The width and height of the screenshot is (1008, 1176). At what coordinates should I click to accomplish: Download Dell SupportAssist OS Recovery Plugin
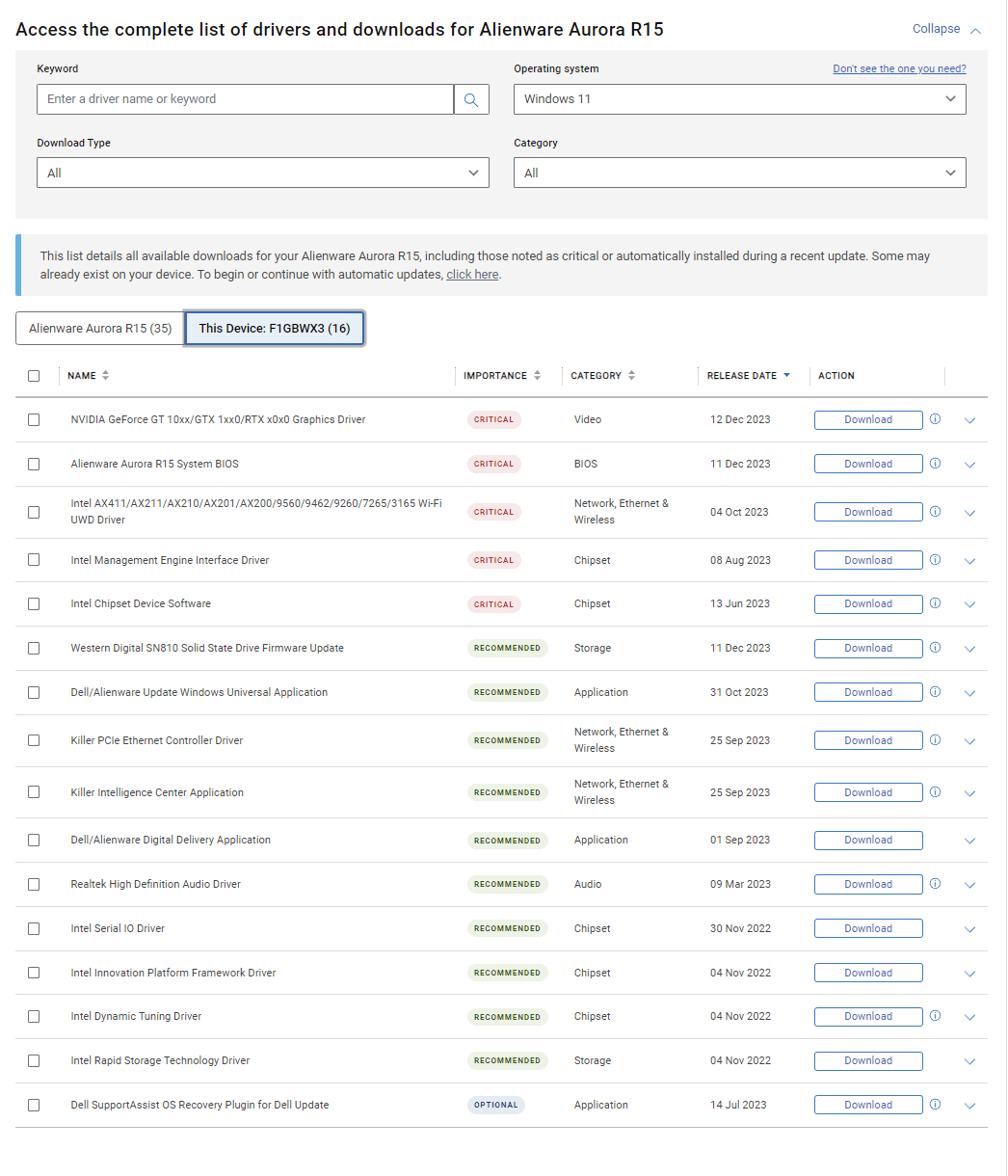coord(868,1105)
